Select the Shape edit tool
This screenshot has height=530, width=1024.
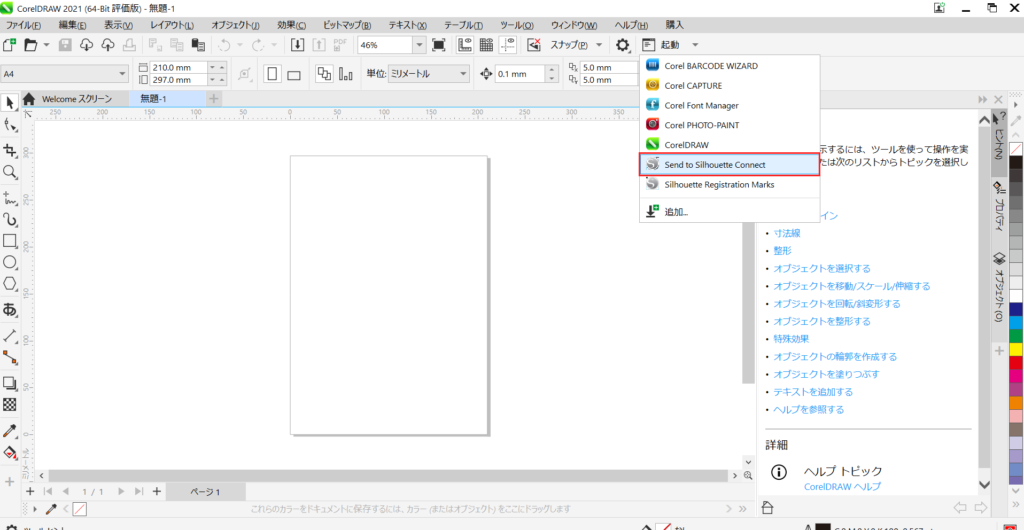10,125
